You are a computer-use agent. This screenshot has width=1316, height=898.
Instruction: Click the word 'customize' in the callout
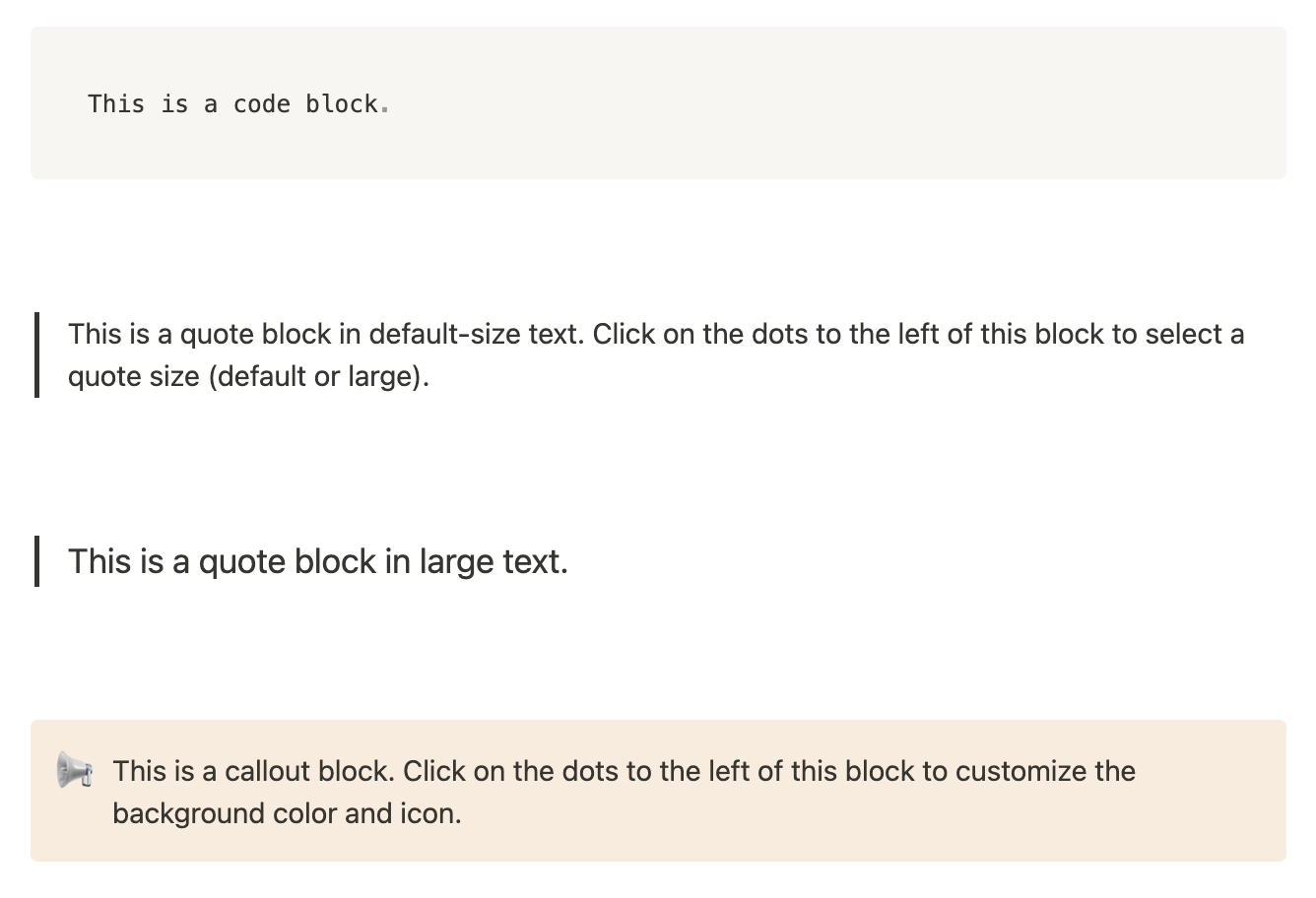(1020, 771)
